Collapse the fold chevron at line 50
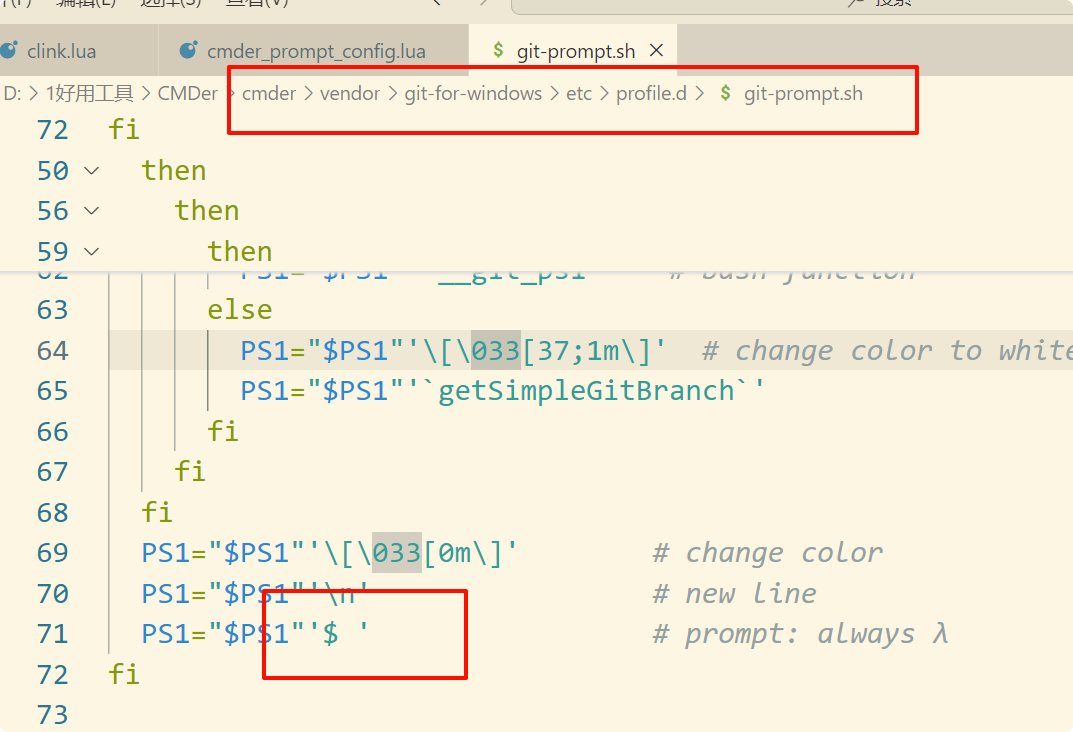Viewport: 1073px width, 732px height. (92, 171)
